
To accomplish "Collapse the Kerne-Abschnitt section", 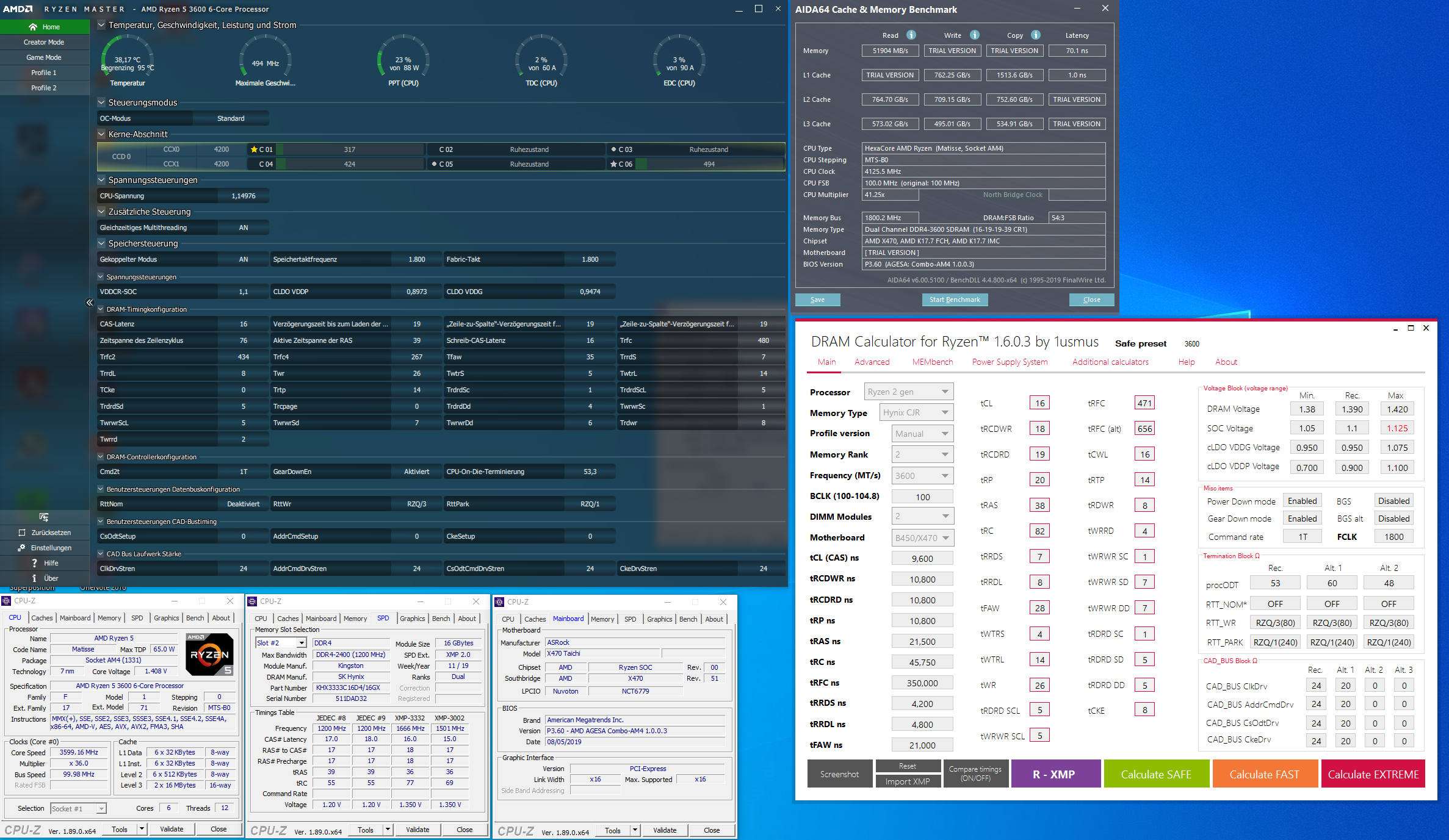I will 101,134.
